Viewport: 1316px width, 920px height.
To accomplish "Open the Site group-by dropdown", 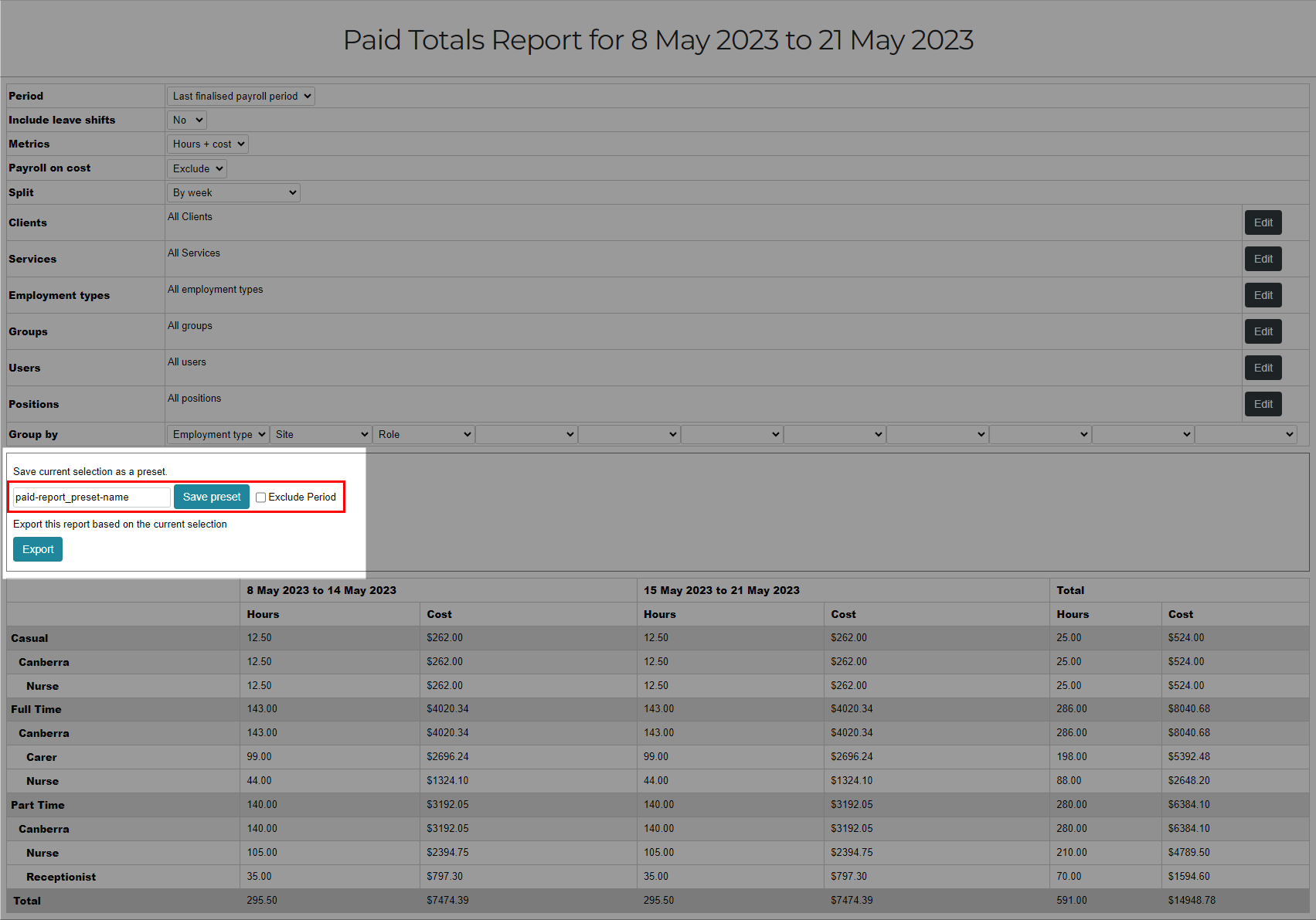I will (321, 434).
